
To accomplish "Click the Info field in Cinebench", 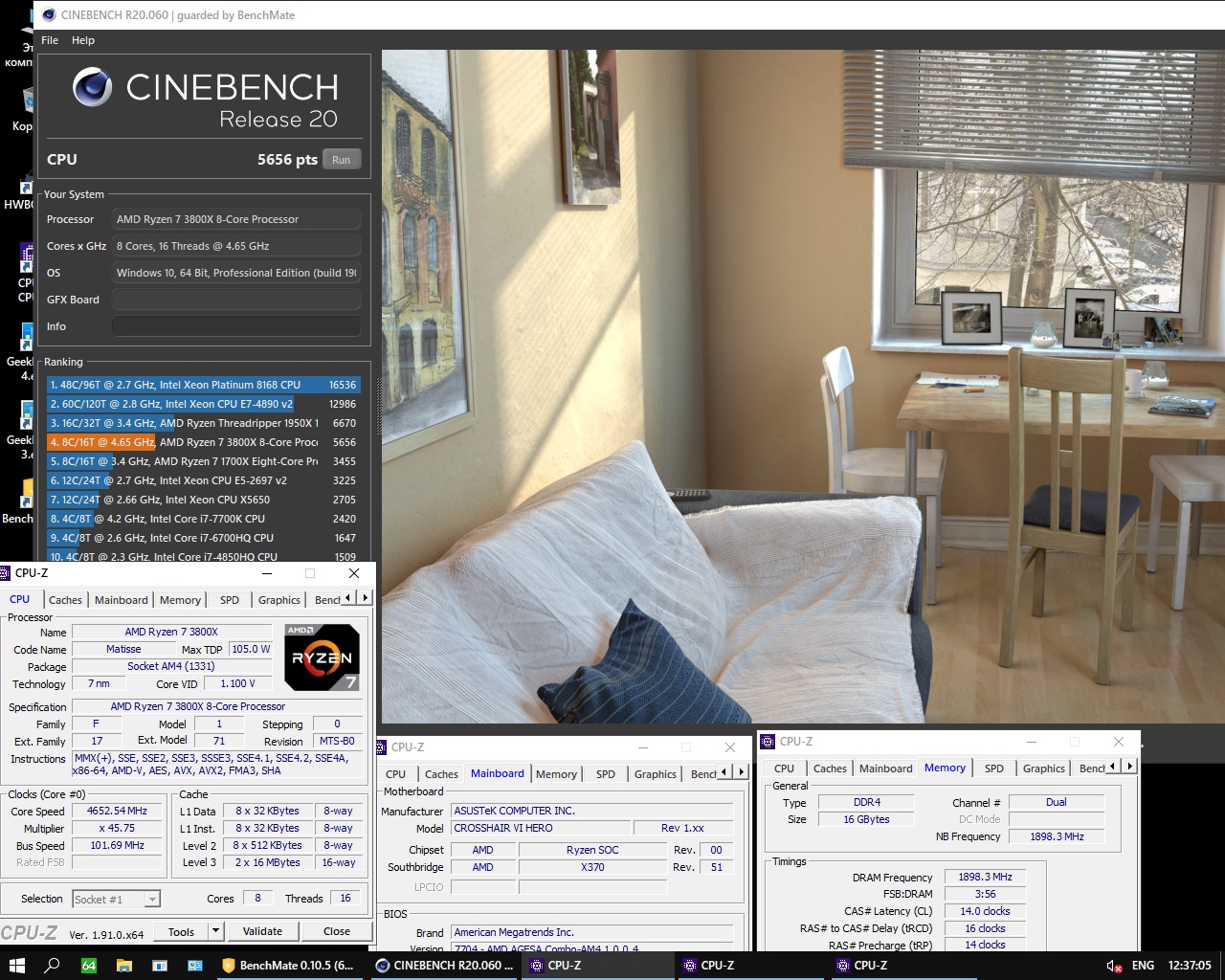I will pos(236,326).
